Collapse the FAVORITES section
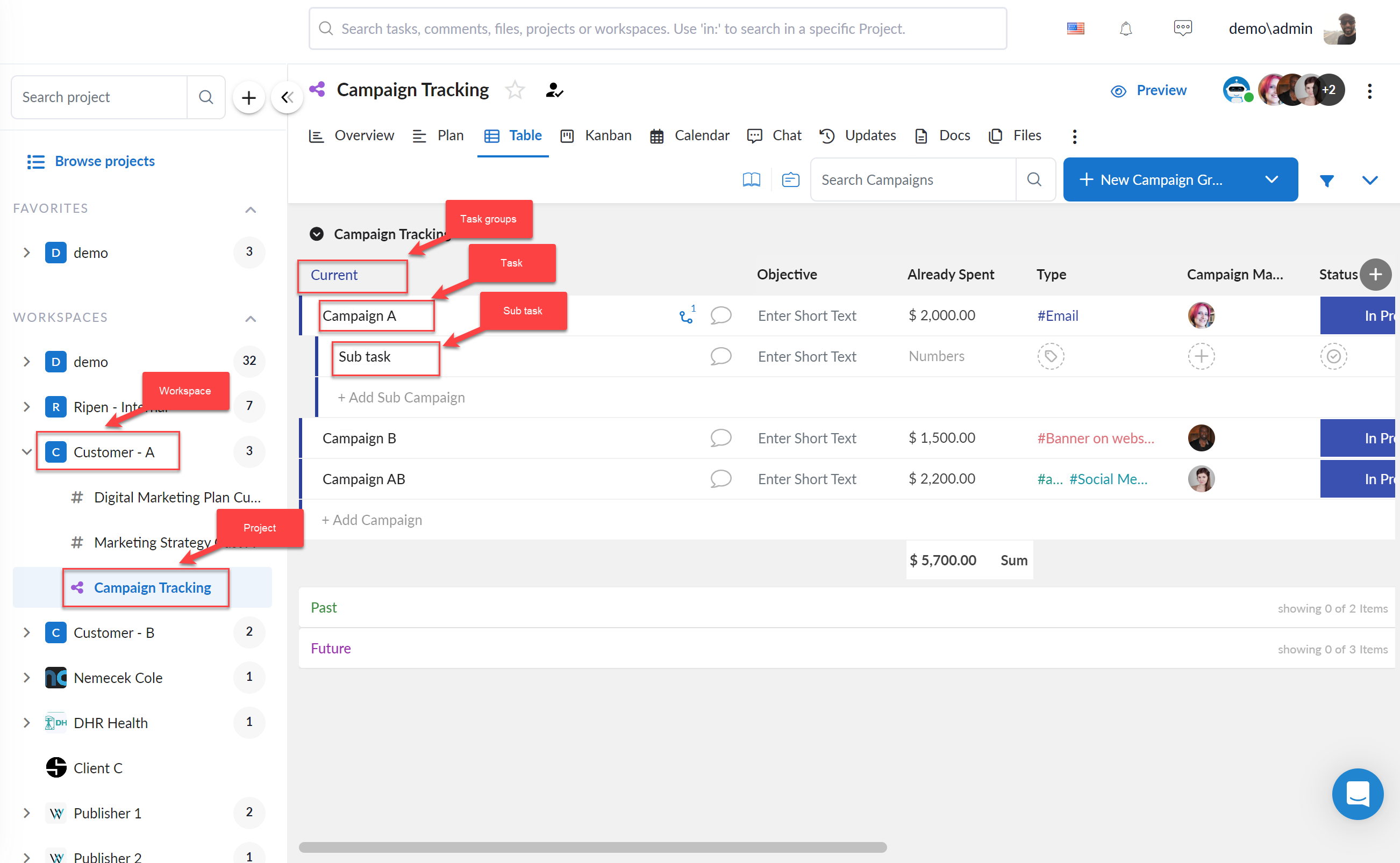1400x863 pixels. 251,210
